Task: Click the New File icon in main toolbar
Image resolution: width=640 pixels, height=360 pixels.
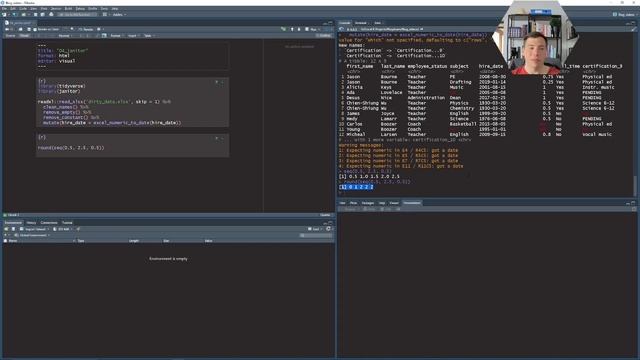Action: tap(4, 15)
